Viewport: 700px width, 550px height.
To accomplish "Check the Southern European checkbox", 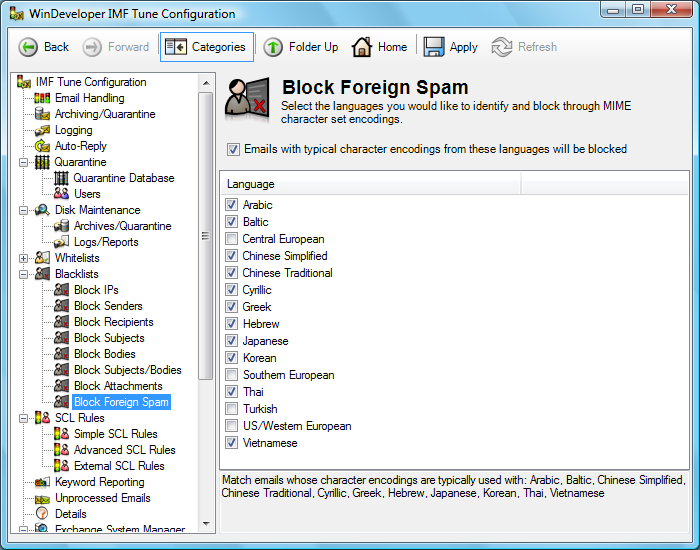I will tap(231, 375).
